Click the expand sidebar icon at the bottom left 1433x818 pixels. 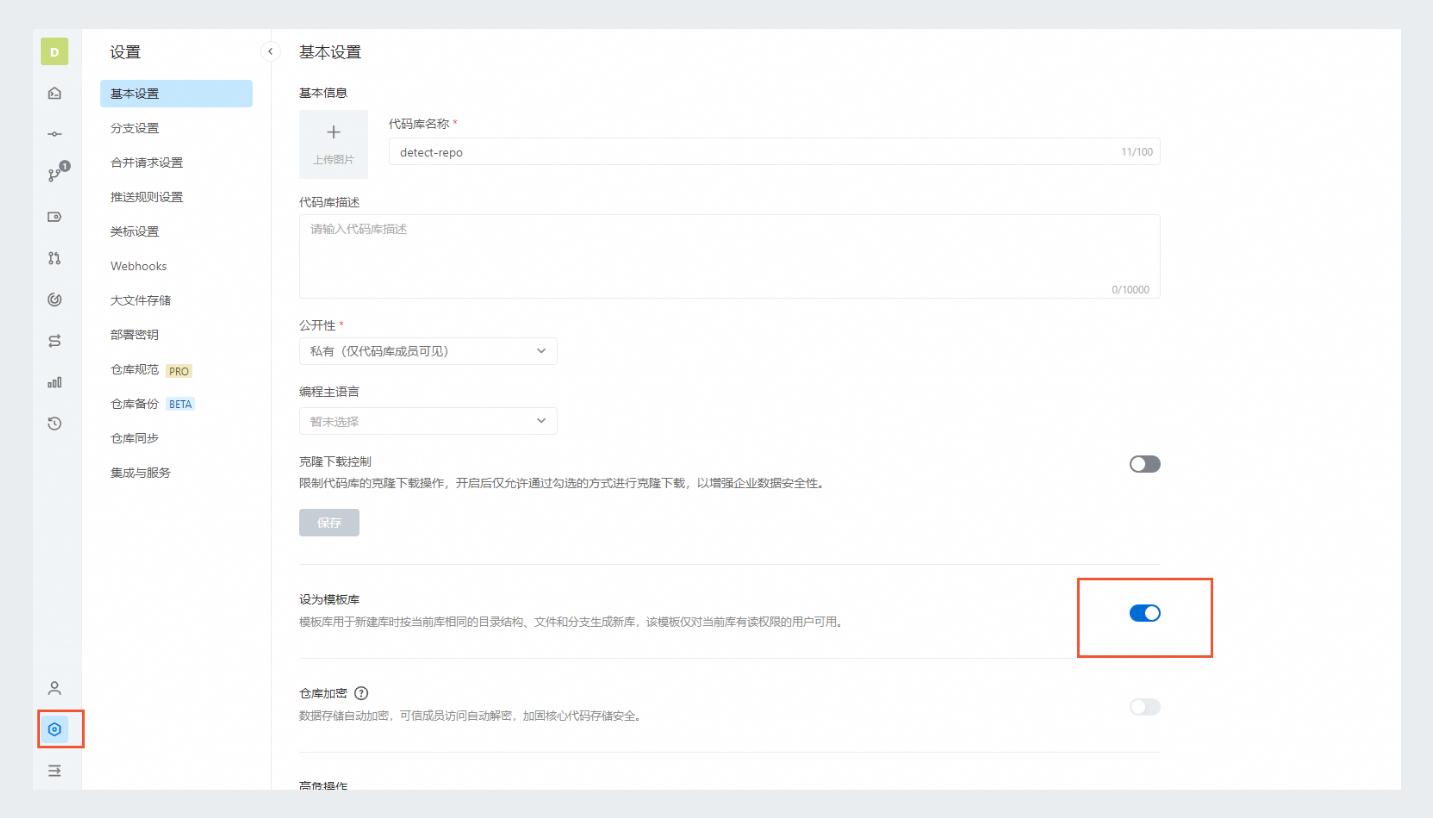[x=55, y=771]
